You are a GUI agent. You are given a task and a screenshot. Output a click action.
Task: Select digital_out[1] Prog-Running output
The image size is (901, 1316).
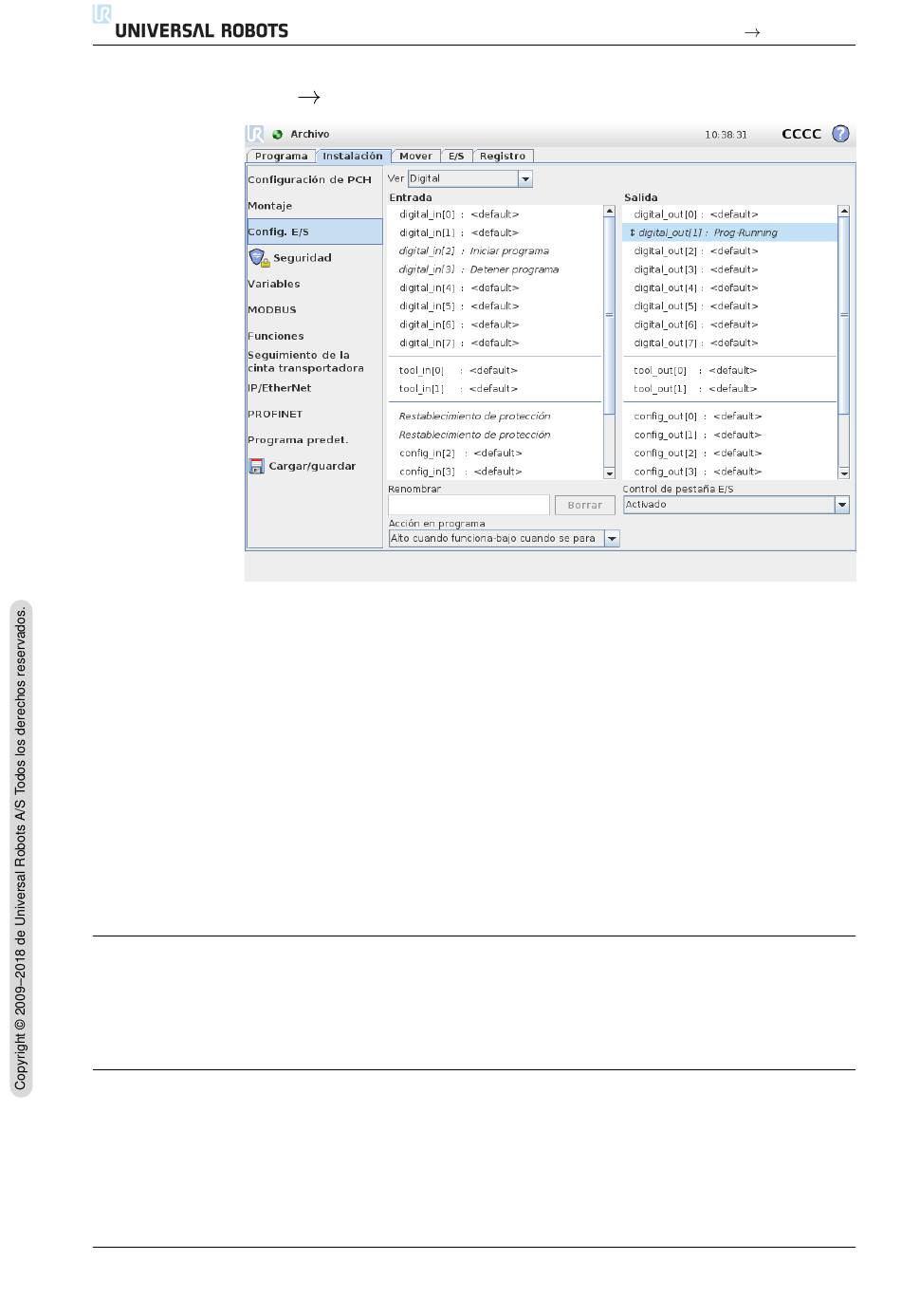click(730, 233)
